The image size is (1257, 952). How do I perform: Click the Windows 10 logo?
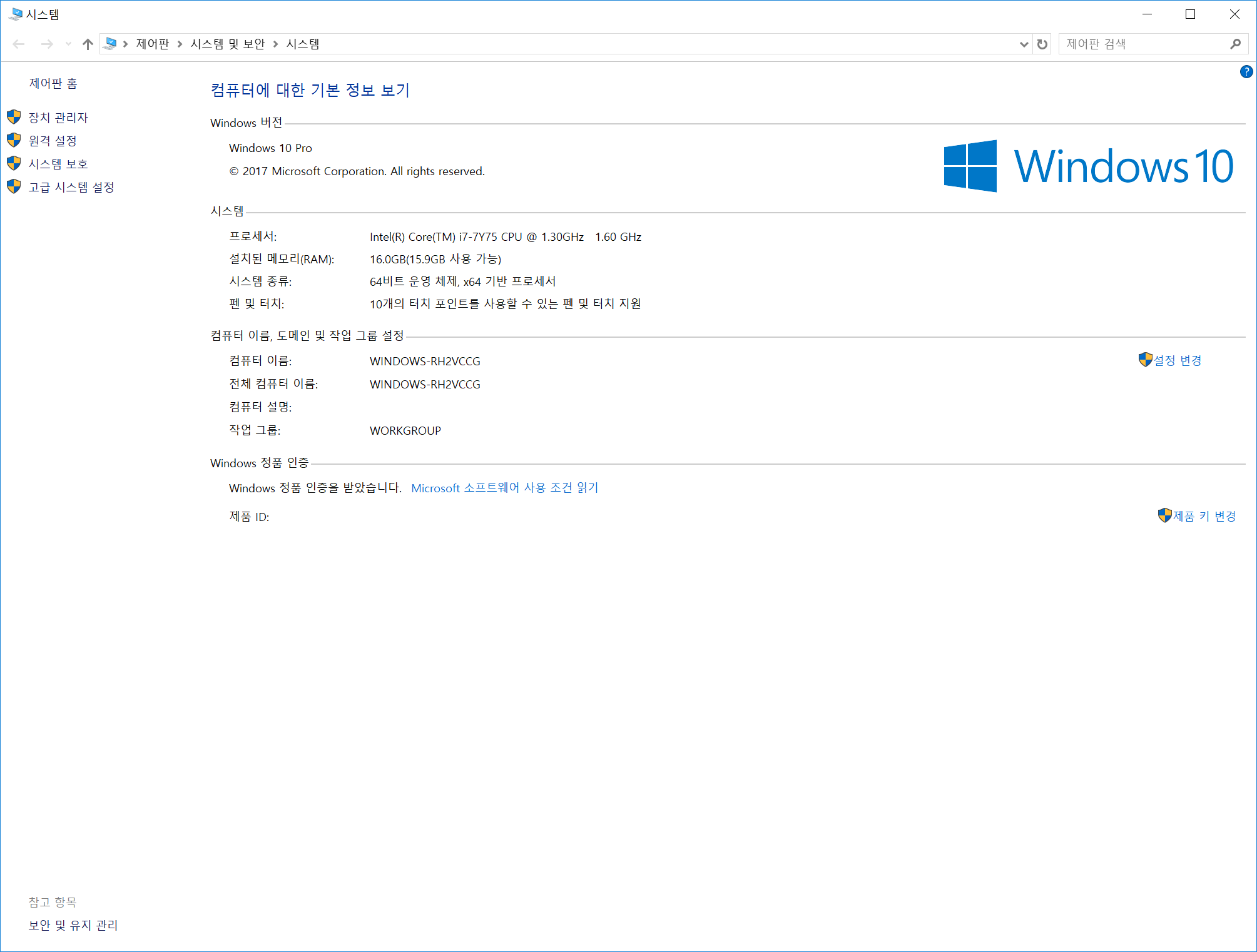1089,166
